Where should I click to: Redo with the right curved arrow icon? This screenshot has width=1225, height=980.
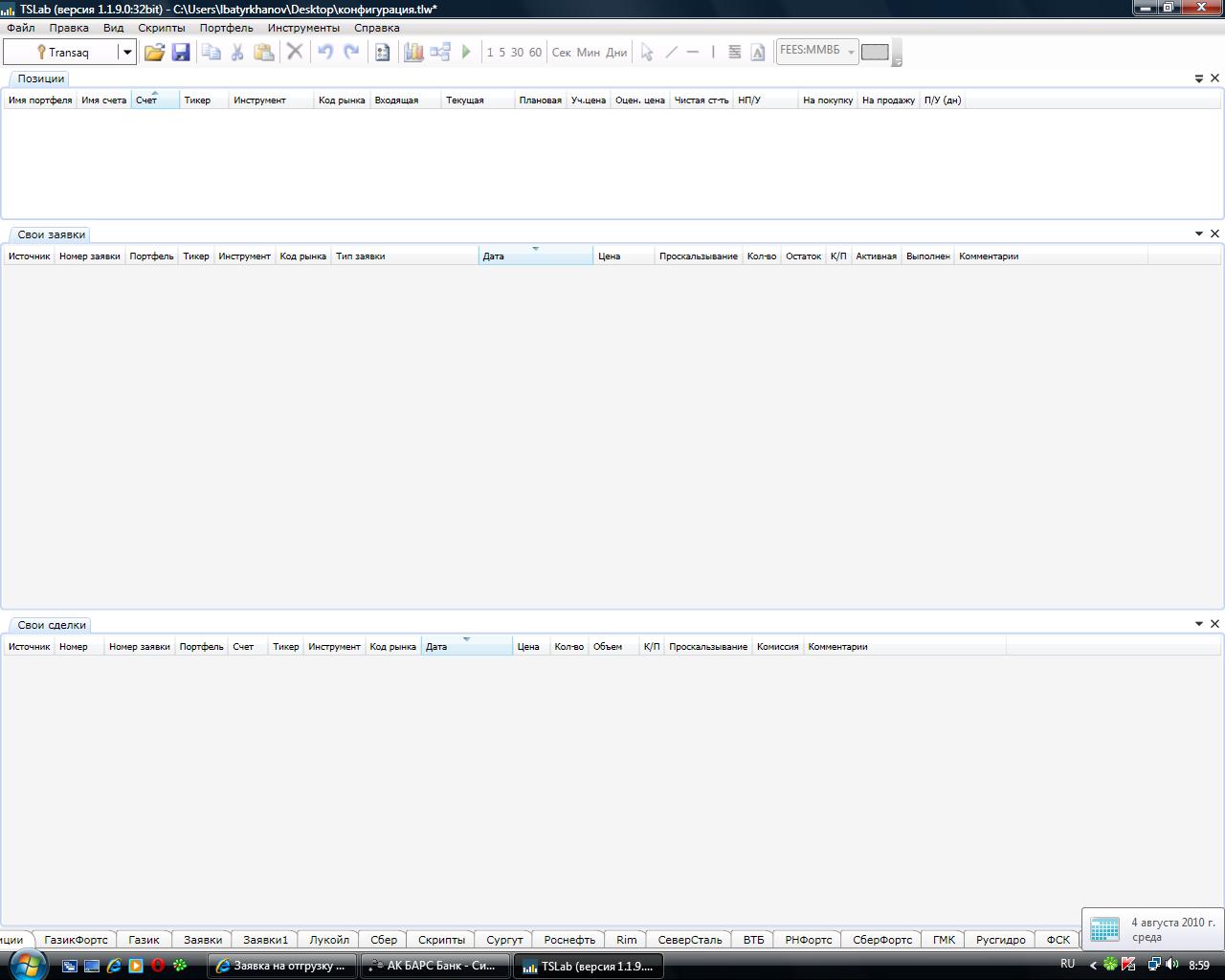click(351, 52)
